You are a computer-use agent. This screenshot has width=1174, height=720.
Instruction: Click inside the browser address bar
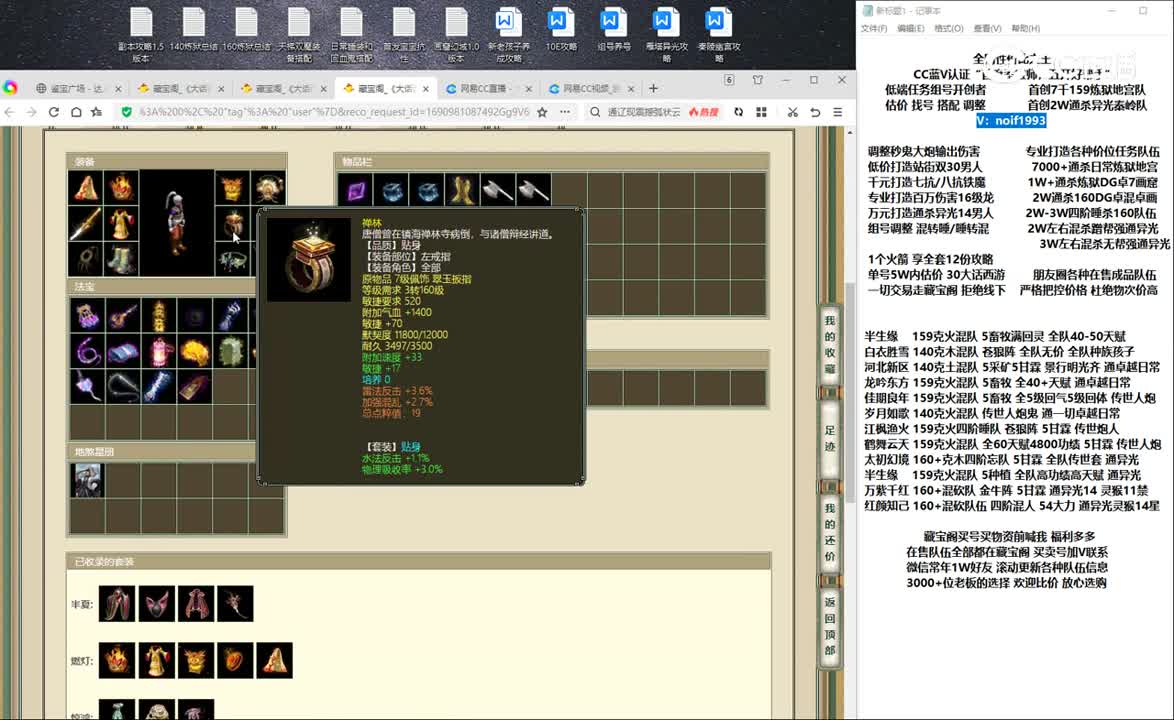(x=333, y=112)
